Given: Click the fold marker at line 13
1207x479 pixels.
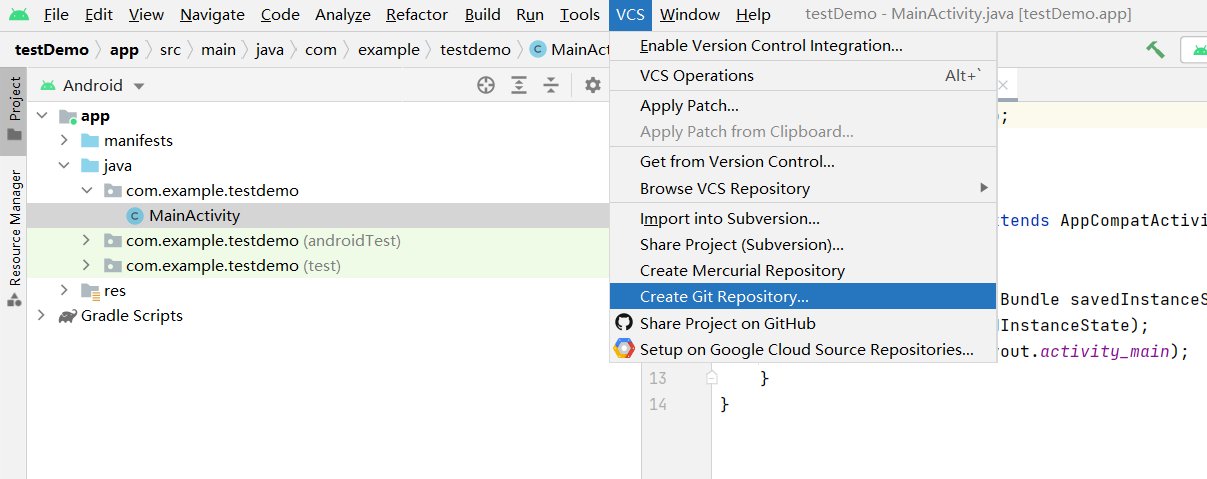Looking at the screenshot, I should (x=711, y=379).
